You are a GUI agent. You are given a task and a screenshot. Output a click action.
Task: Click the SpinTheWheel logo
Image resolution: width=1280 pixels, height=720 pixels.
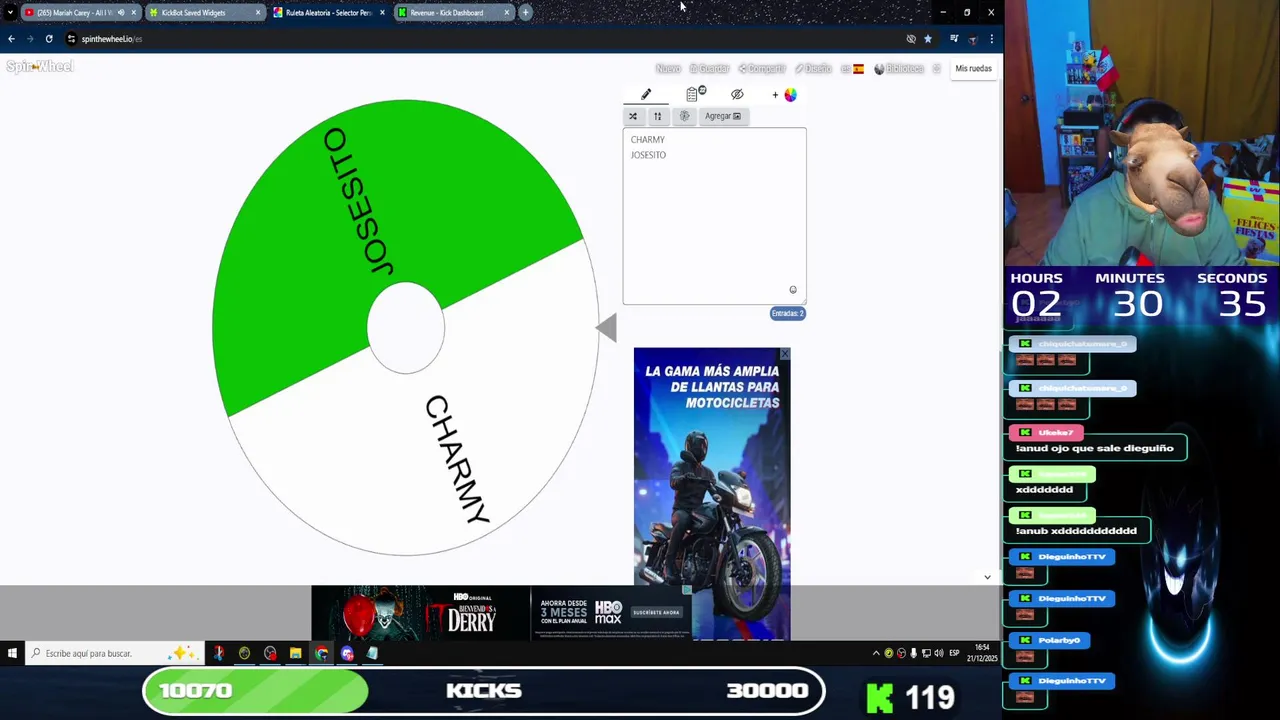pos(40,67)
